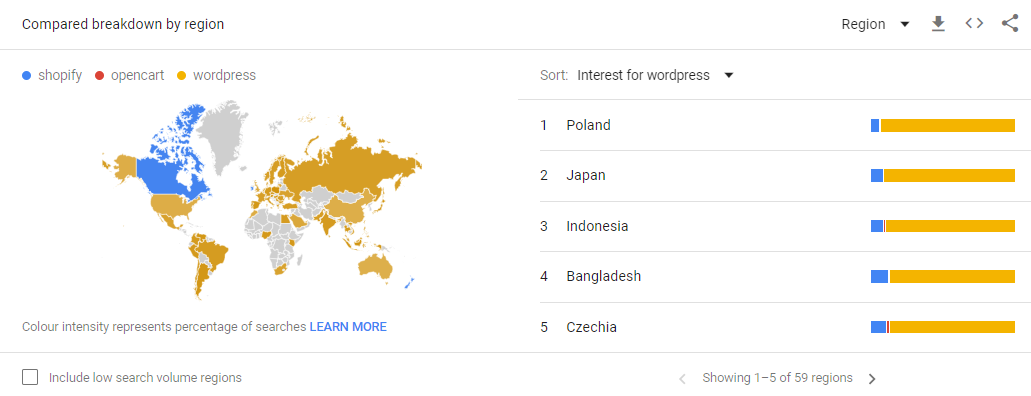Image resolution: width=1031 pixels, height=396 pixels.
Task: Open the Region dropdown
Action: pos(875,24)
